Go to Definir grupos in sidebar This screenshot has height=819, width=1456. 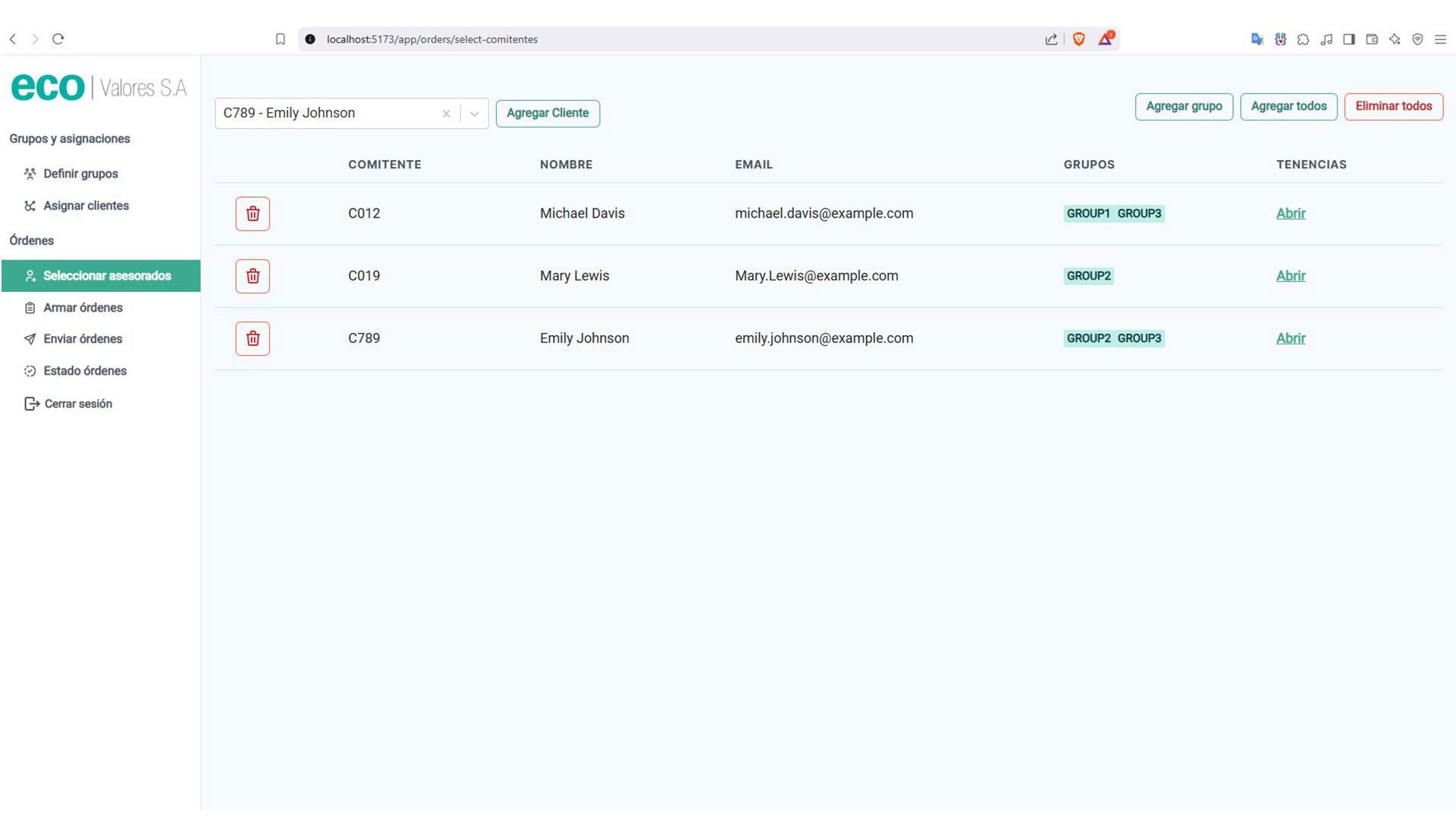coord(80,174)
